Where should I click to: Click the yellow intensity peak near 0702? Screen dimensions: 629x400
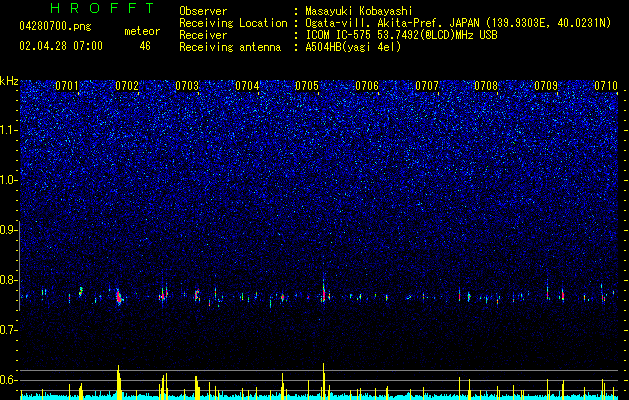[119, 382]
